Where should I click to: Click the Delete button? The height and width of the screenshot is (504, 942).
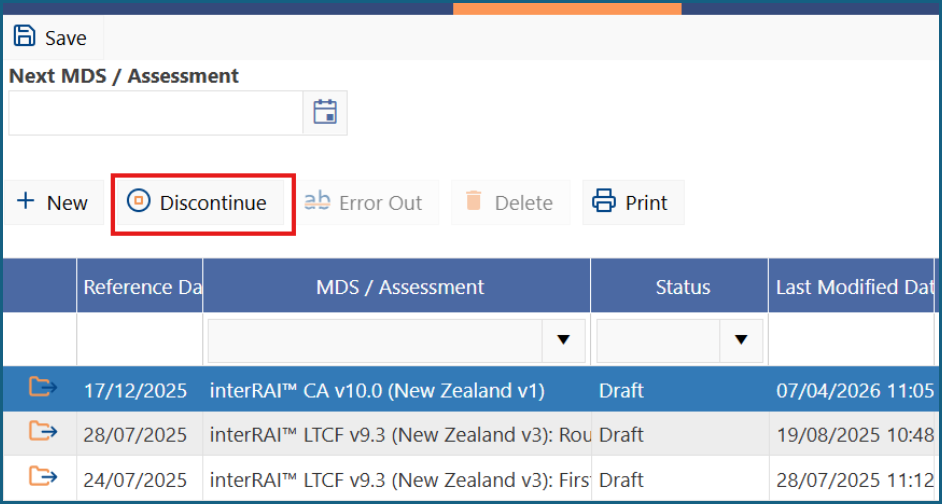tap(511, 202)
